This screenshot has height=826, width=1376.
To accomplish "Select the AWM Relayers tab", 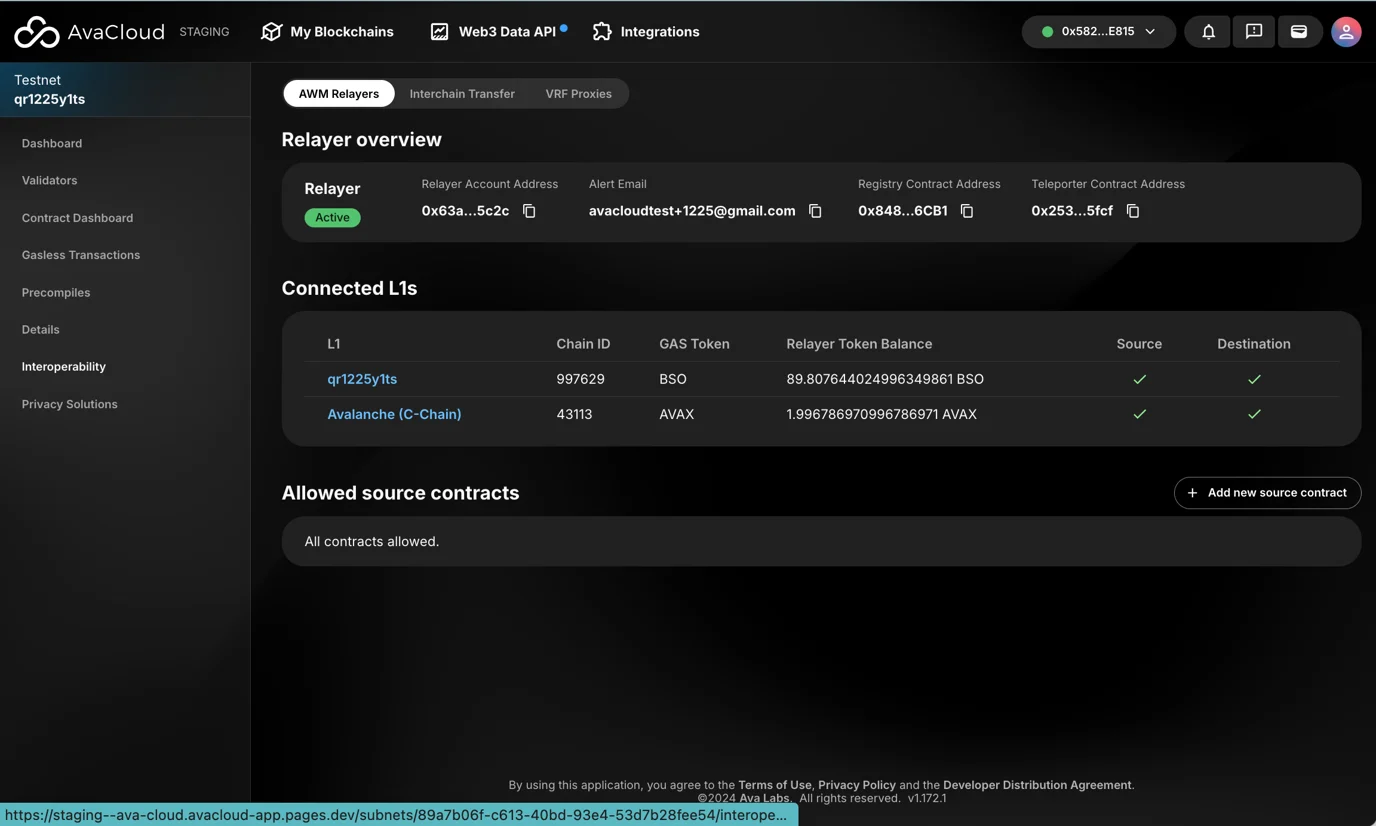I will pyautogui.click(x=339, y=94).
